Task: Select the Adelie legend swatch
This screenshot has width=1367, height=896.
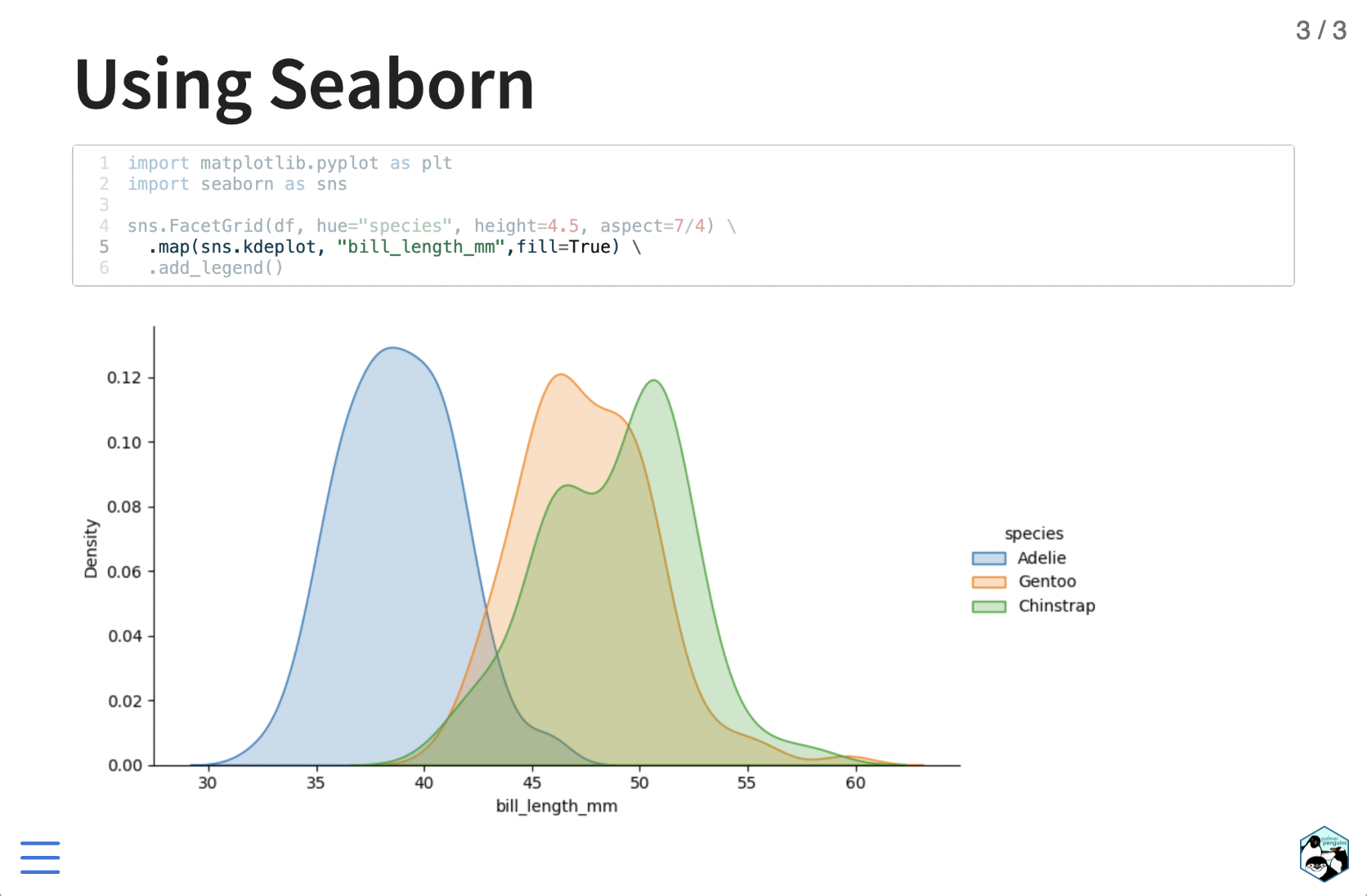Action: [988, 558]
